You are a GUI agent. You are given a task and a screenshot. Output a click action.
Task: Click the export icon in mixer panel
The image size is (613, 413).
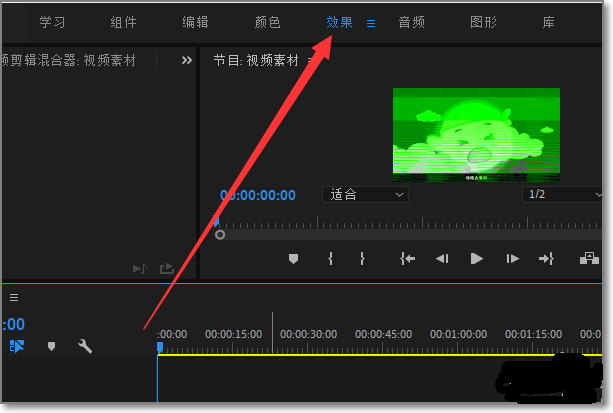click(x=167, y=268)
